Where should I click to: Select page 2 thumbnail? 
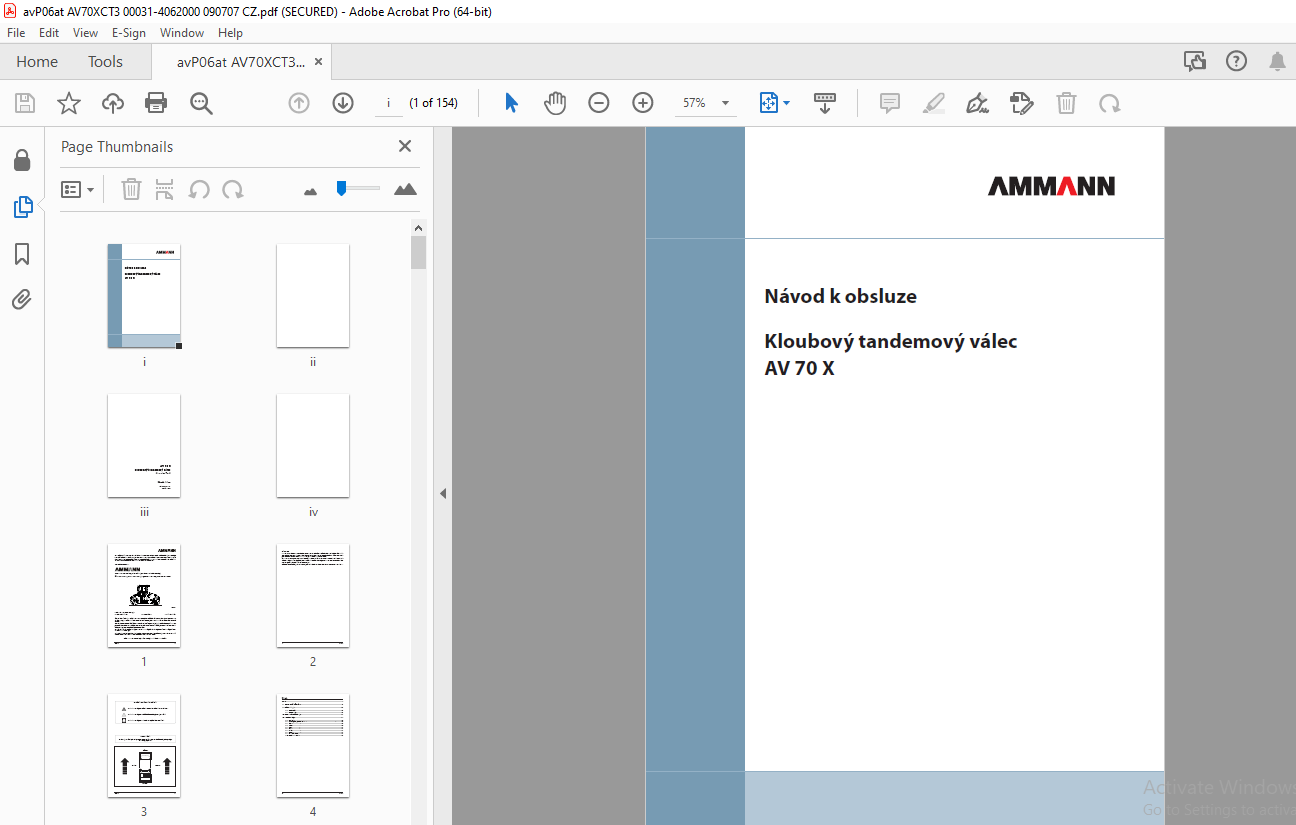[x=313, y=596]
